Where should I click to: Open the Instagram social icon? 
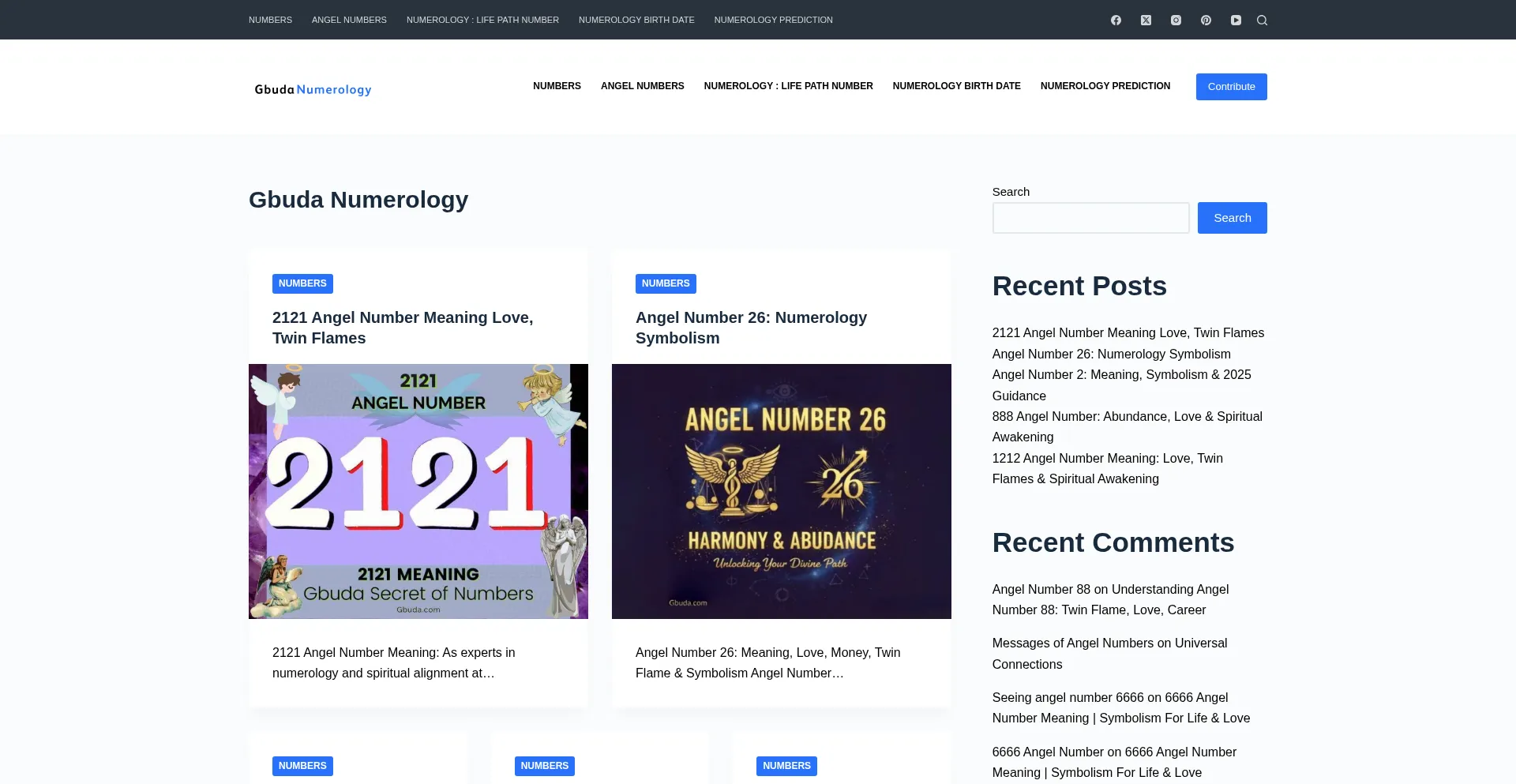pyautogui.click(x=1176, y=20)
